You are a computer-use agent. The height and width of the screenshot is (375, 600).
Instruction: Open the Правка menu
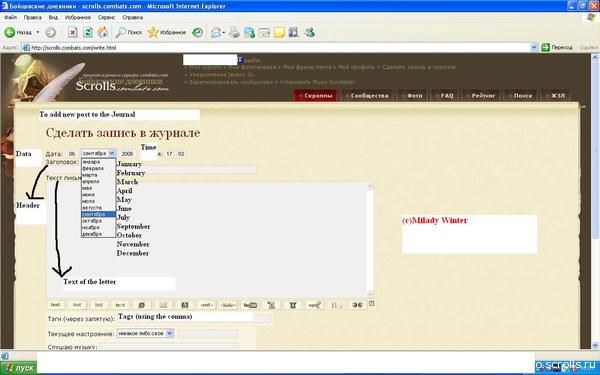click(33, 18)
